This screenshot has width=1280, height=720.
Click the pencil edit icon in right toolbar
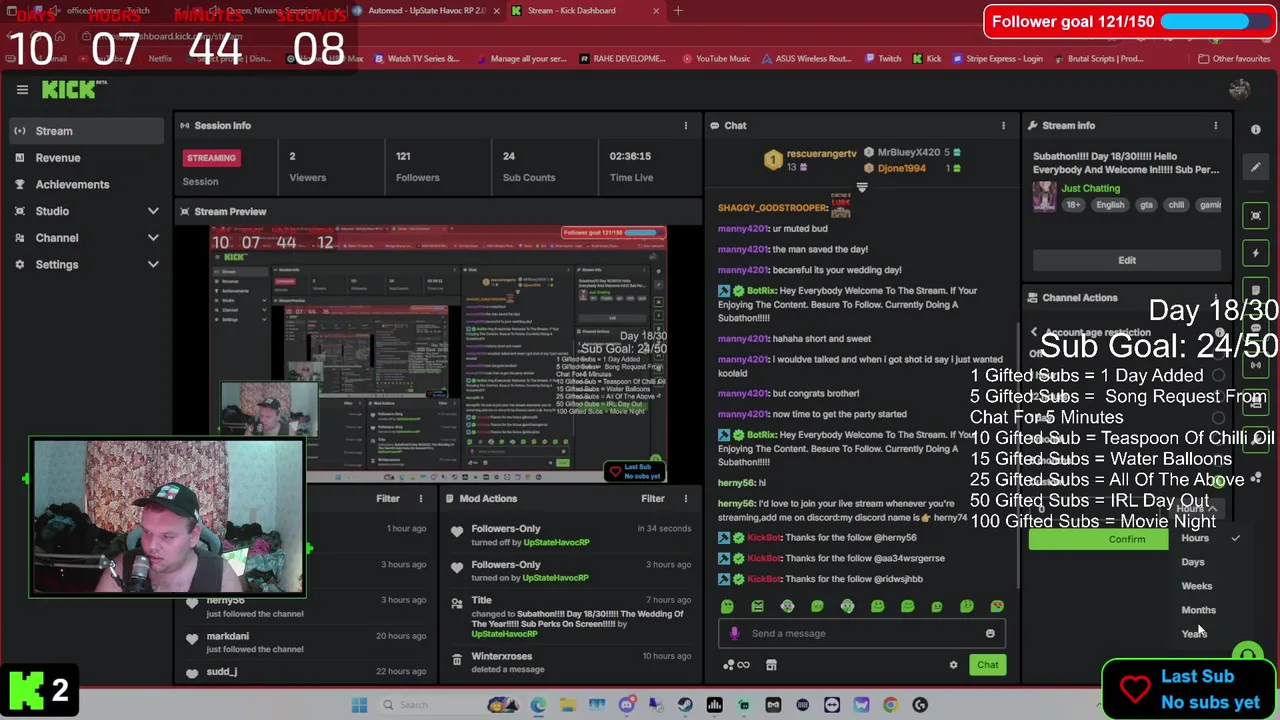coord(1256,167)
